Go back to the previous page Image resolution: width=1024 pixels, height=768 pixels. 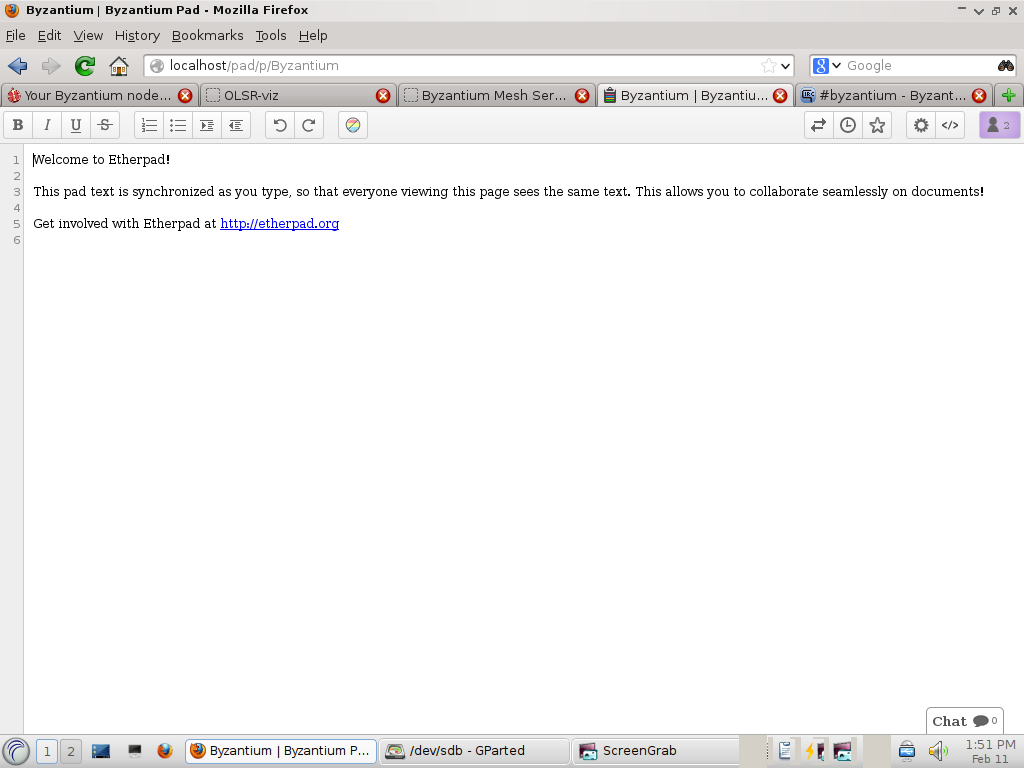click(x=18, y=65)
